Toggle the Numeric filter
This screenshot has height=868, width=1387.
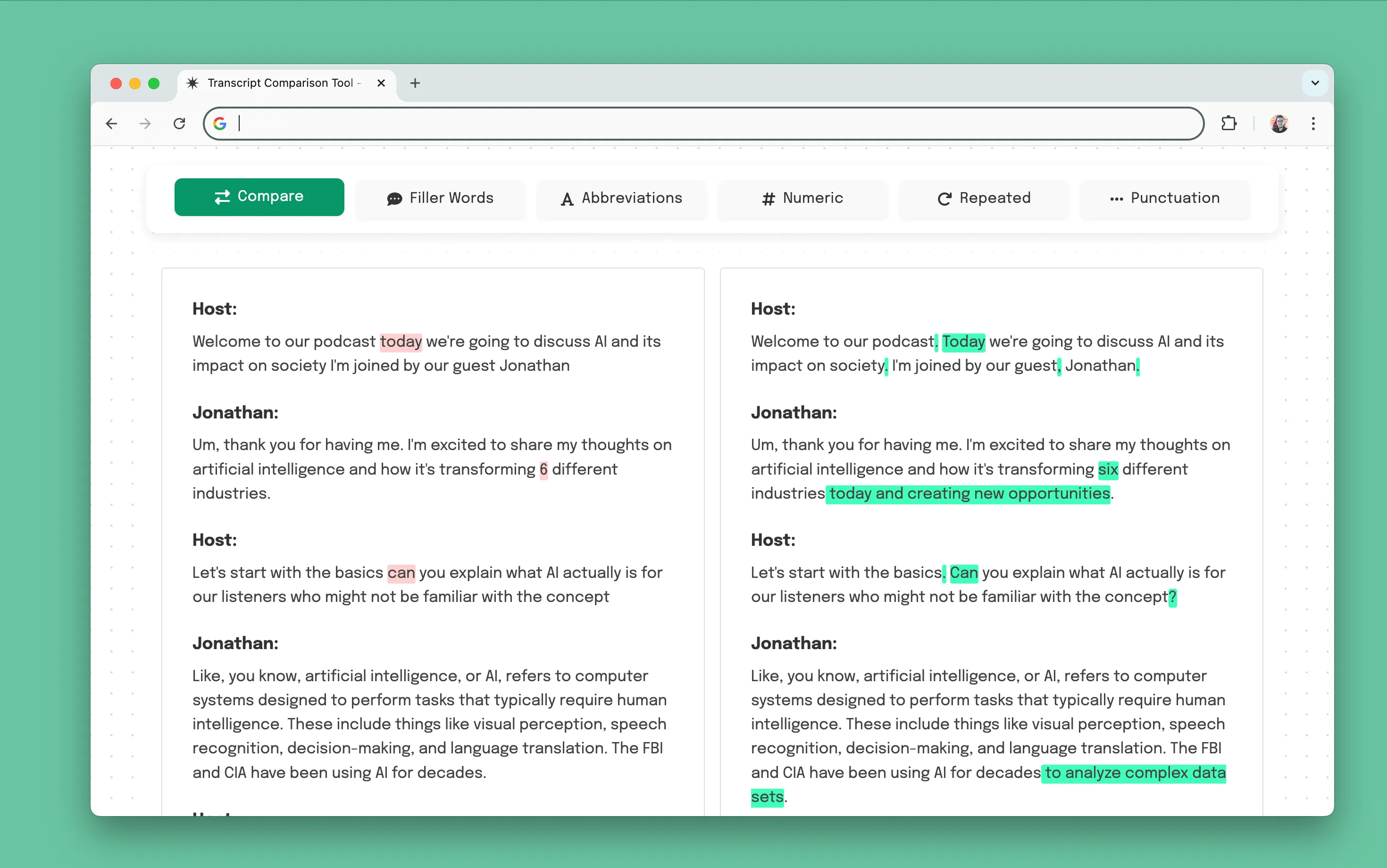(802, 198)
